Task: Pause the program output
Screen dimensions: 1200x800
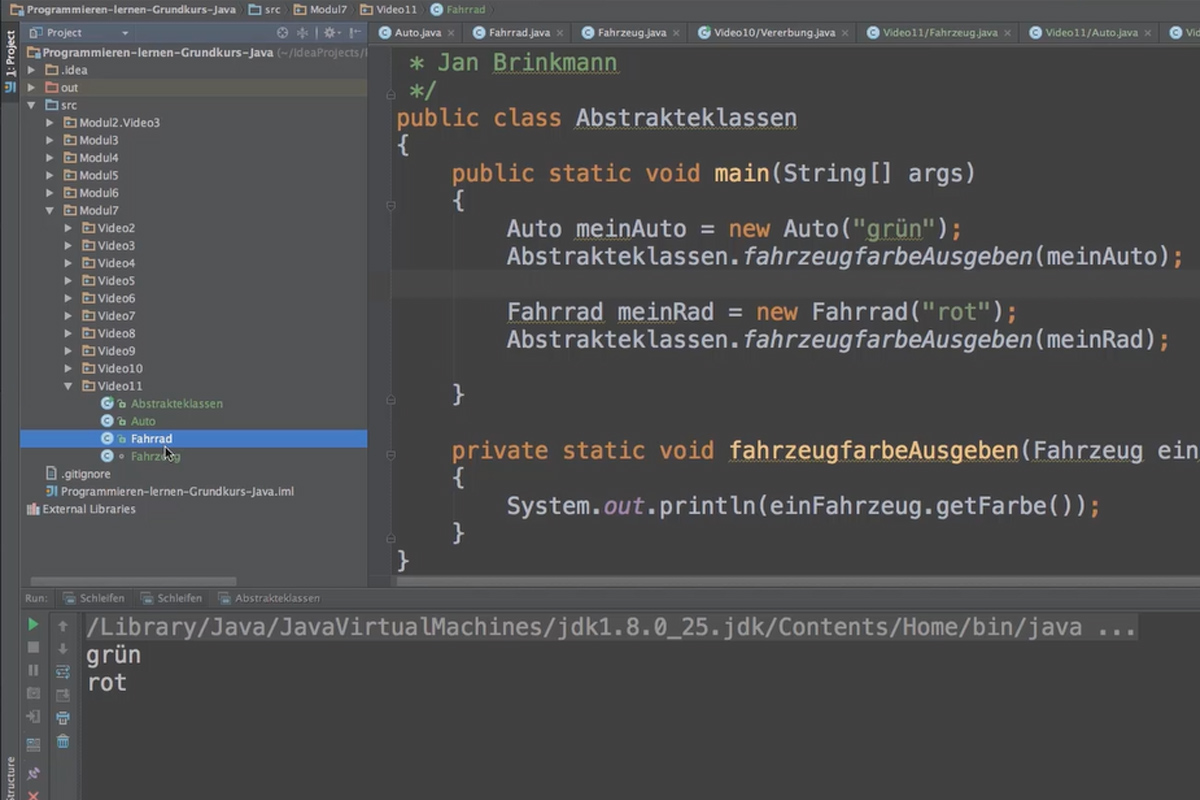Action: (x=33, y=671)
